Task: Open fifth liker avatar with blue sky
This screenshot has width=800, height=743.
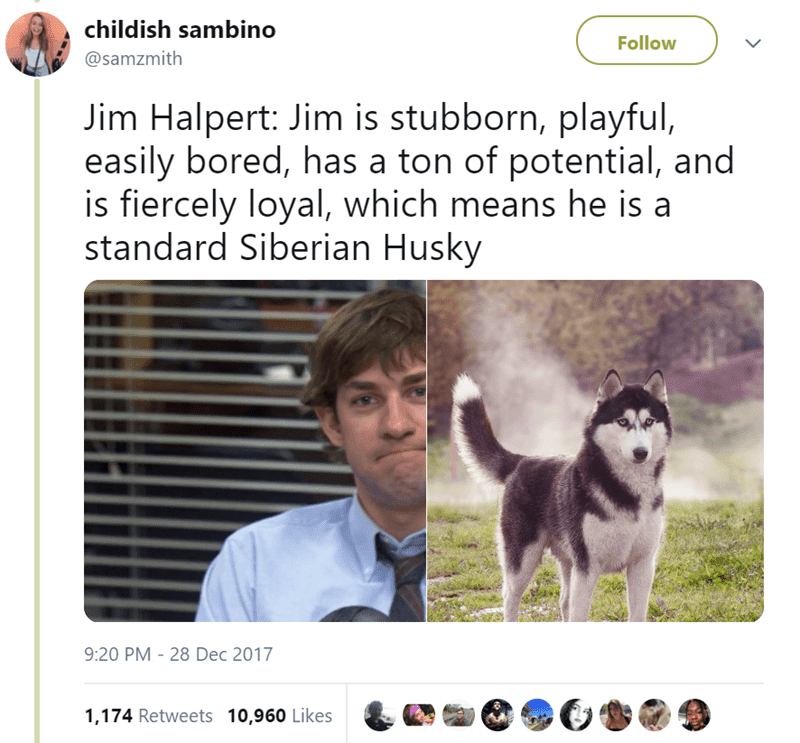Action: (x=537, y=715)
